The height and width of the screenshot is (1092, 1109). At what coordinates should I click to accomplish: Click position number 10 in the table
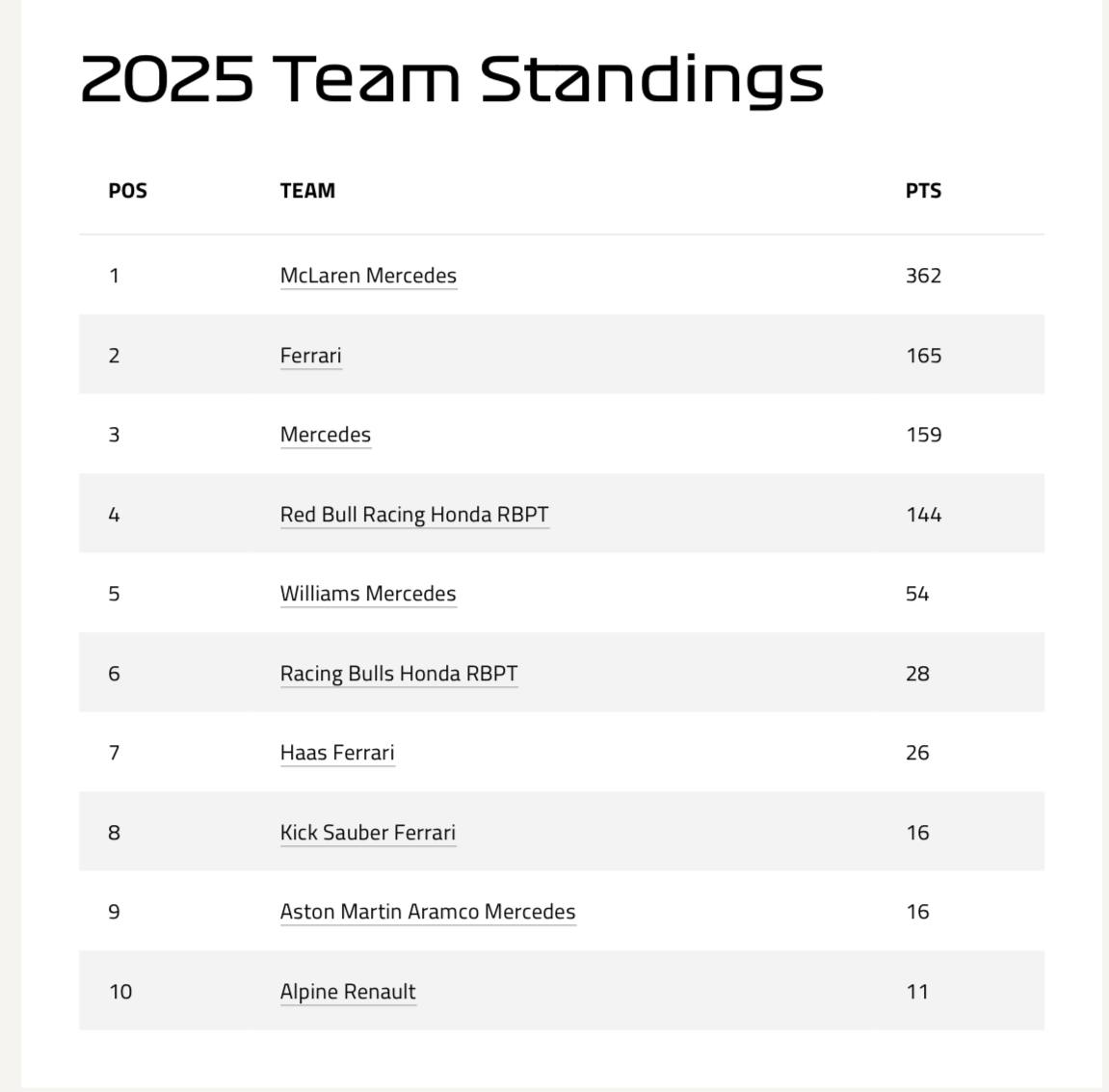120,992
